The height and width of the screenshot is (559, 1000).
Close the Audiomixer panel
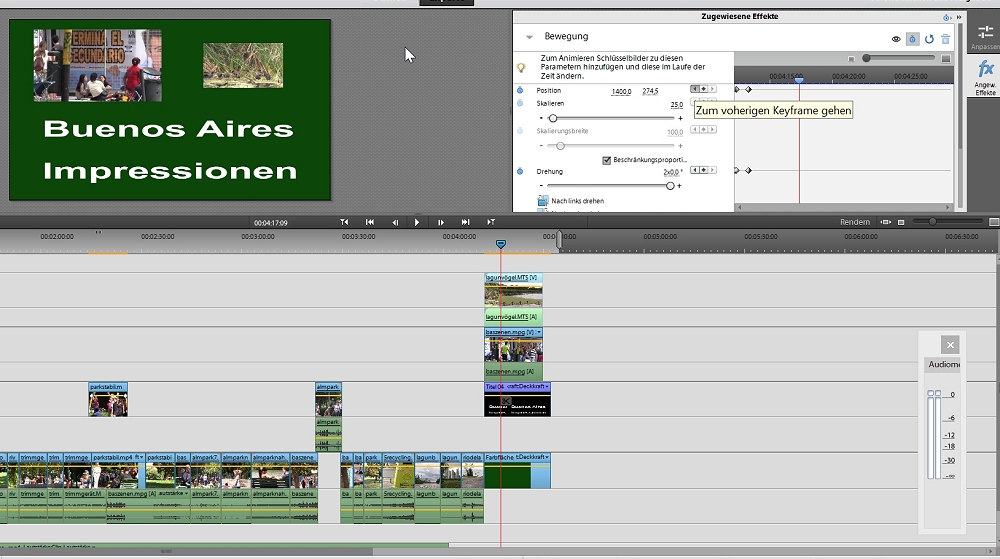(950, 345)
